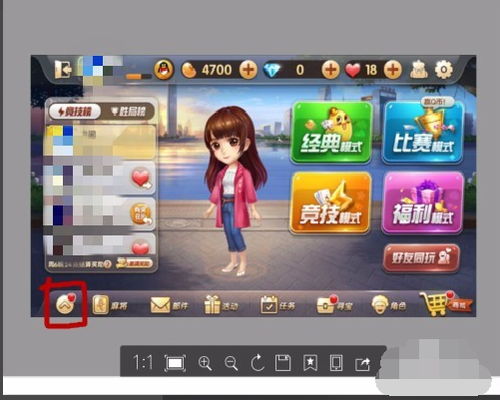Viewport: 500px width, 400px height.
Task: Click the exit door icon in the game
Action: [63, 69]
